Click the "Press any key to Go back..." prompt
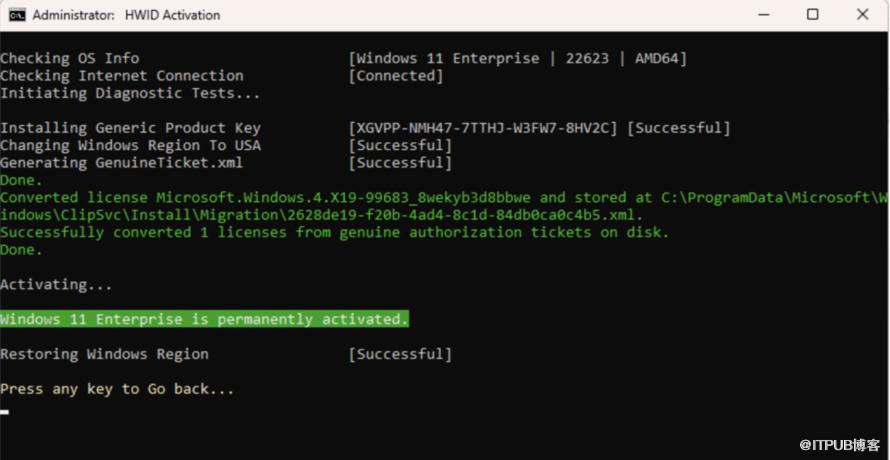The width and height of the screenshot is (890, 460). tap(117, 389)
